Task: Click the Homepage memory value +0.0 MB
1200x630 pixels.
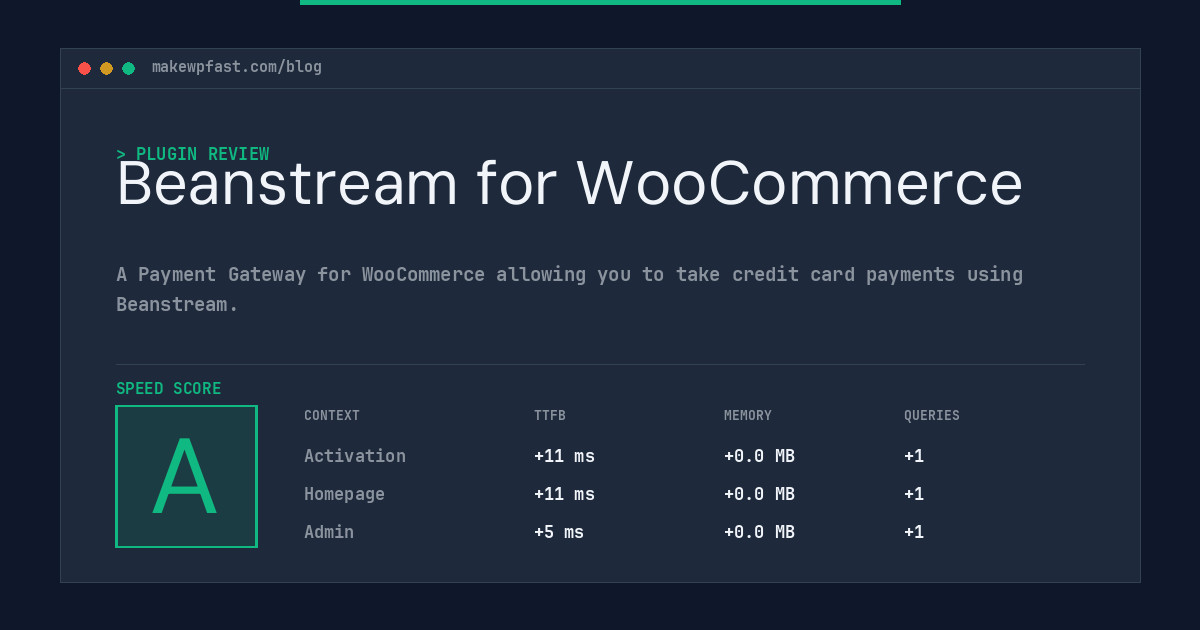Action: point(759,494)
